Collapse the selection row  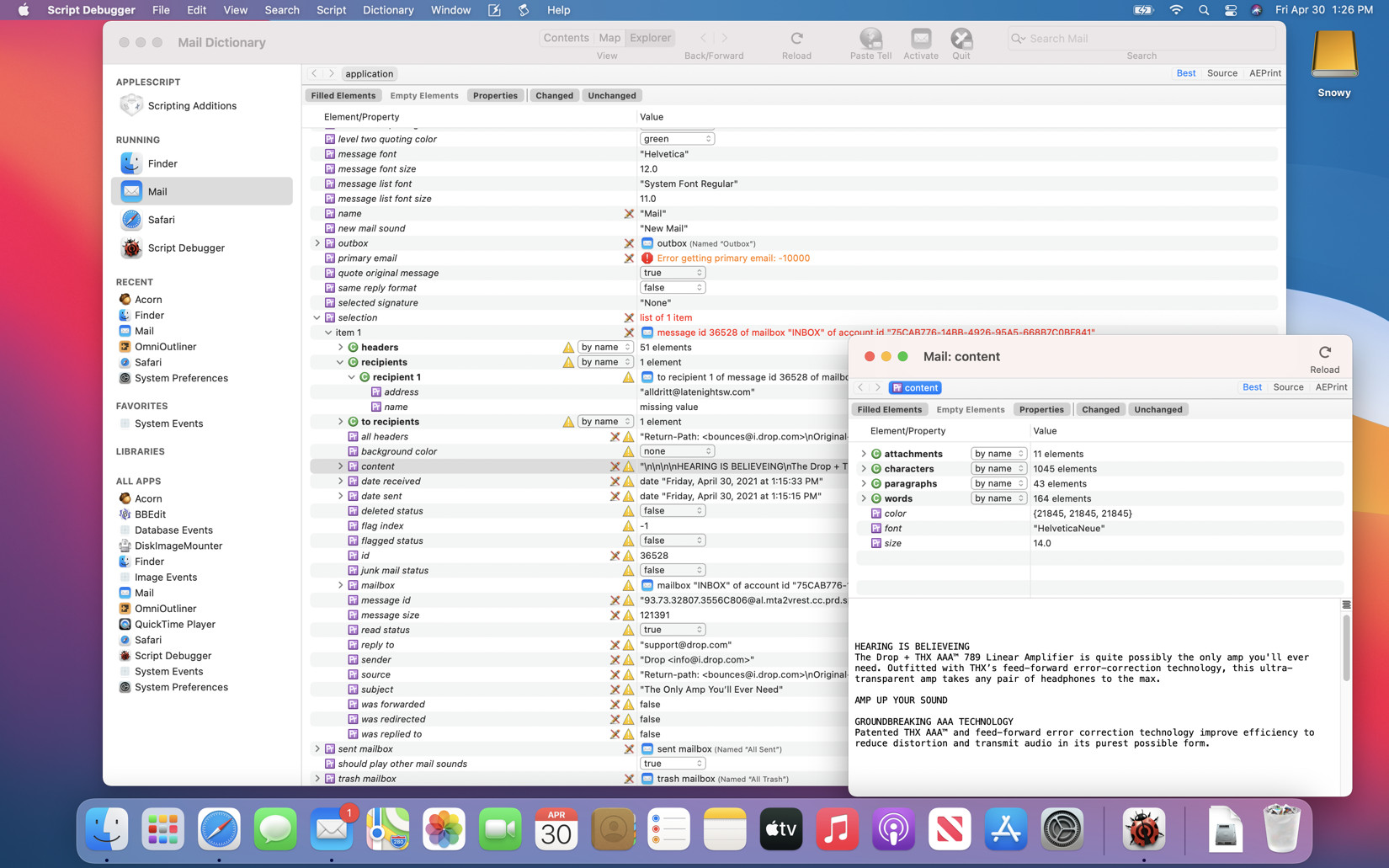point(317,318)
